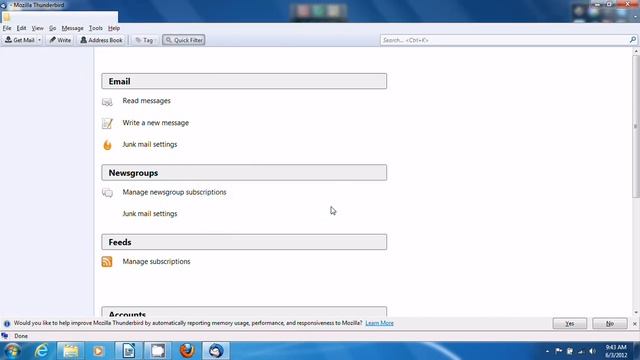Launch Internet Explorer from the taskbar
Image resolution: width=640 pixels, height=360 pixels.
tap(41, 351)
